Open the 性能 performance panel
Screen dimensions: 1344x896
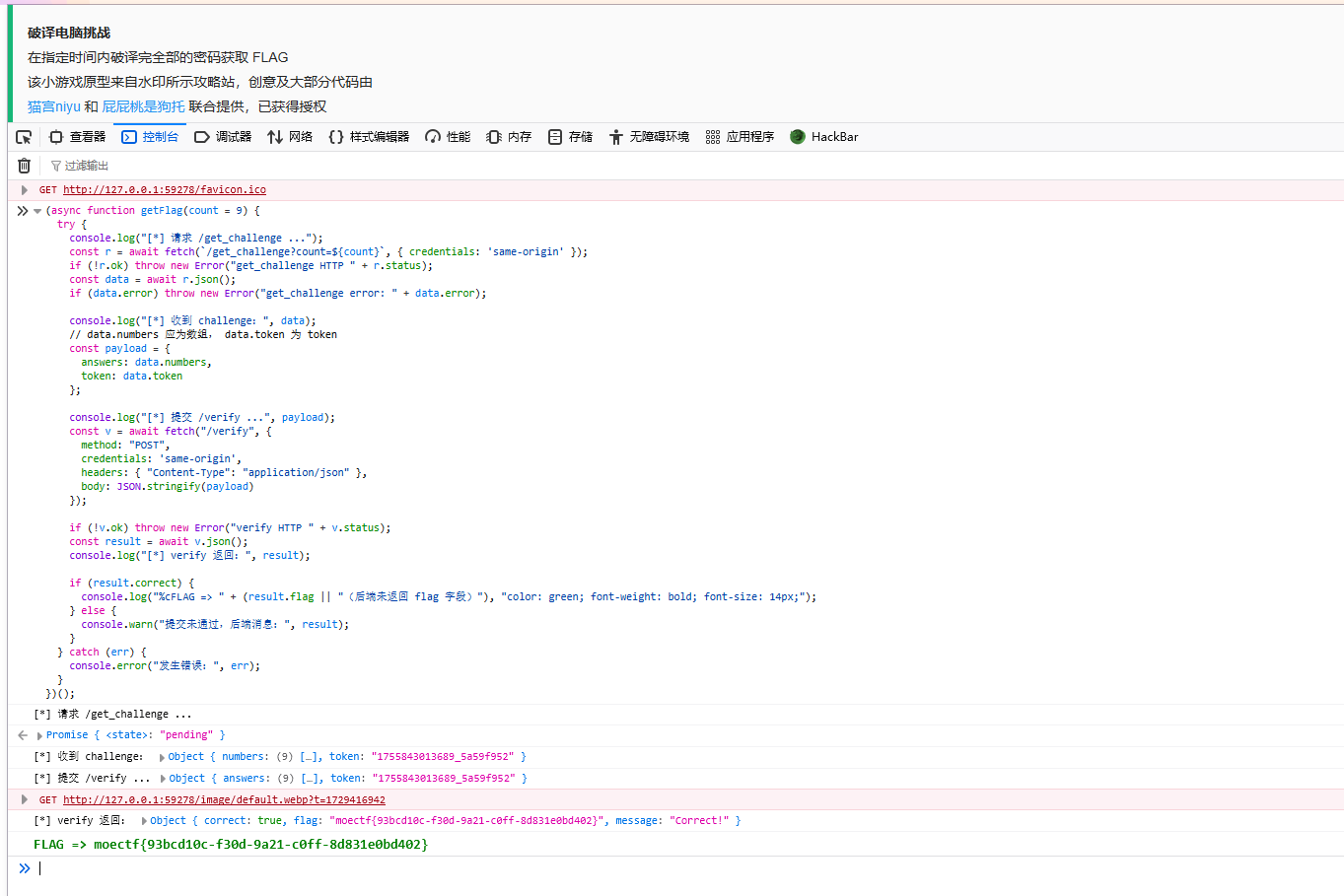click(x=448, y=137)
